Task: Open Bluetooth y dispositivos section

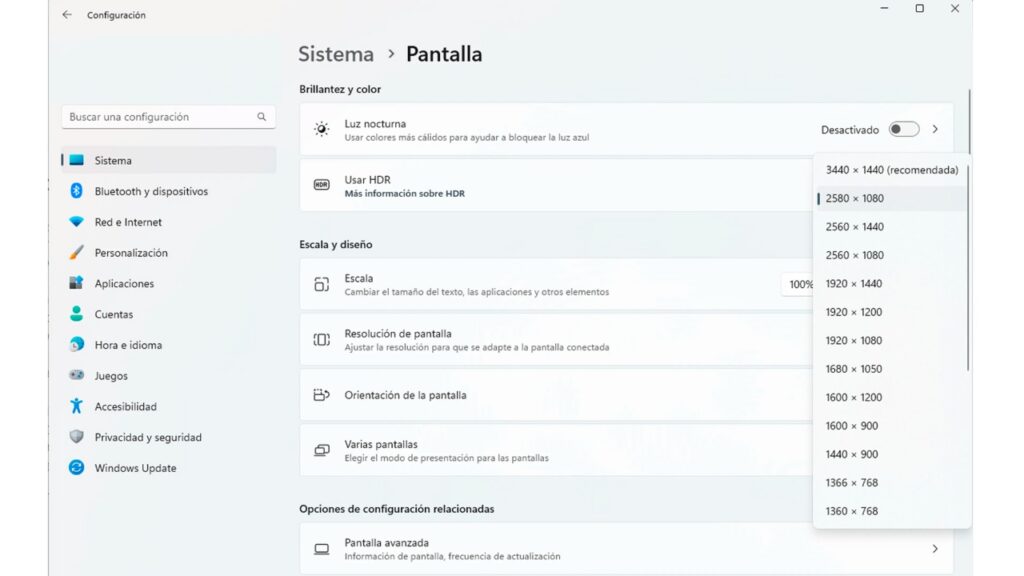Action: (x=150, y=191)
